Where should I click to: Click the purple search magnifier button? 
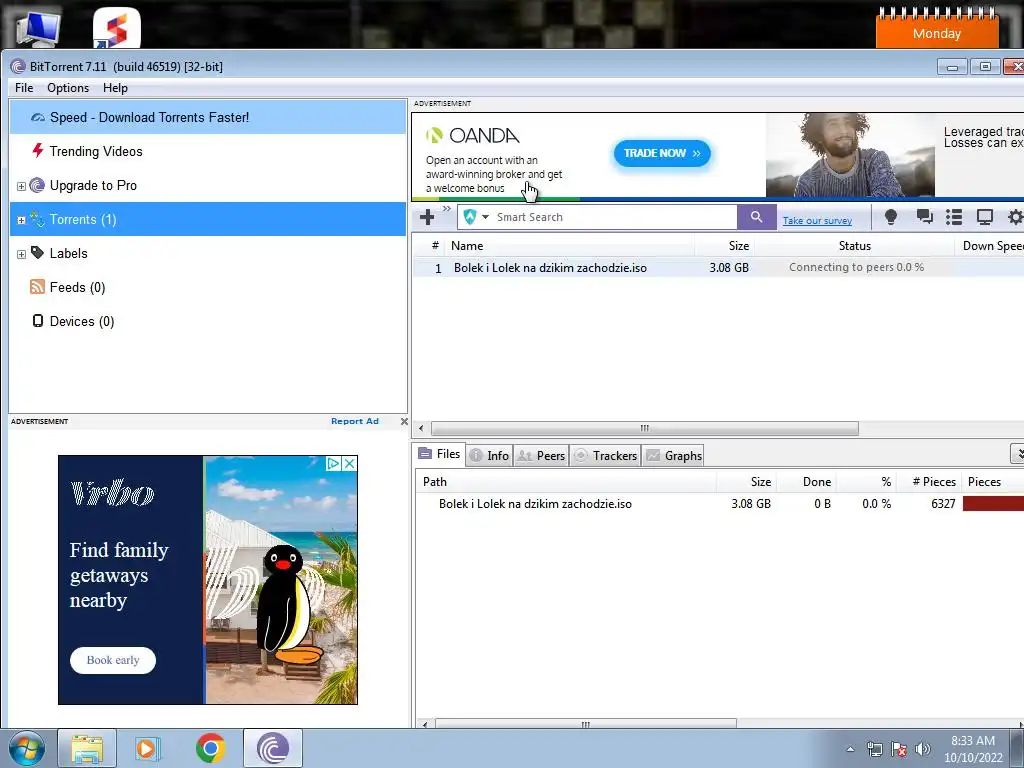756,217
